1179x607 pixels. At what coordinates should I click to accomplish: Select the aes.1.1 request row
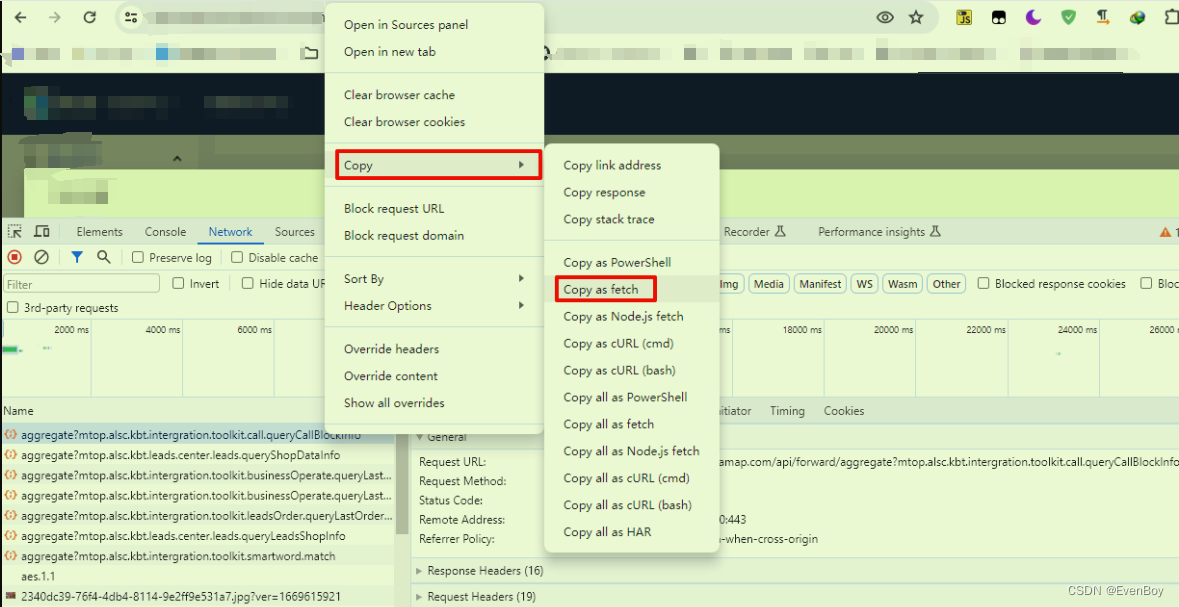point(198,576)
